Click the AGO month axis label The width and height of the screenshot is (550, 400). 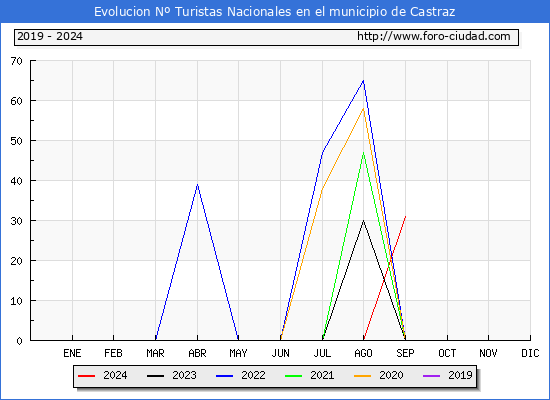tap(363, 353)
